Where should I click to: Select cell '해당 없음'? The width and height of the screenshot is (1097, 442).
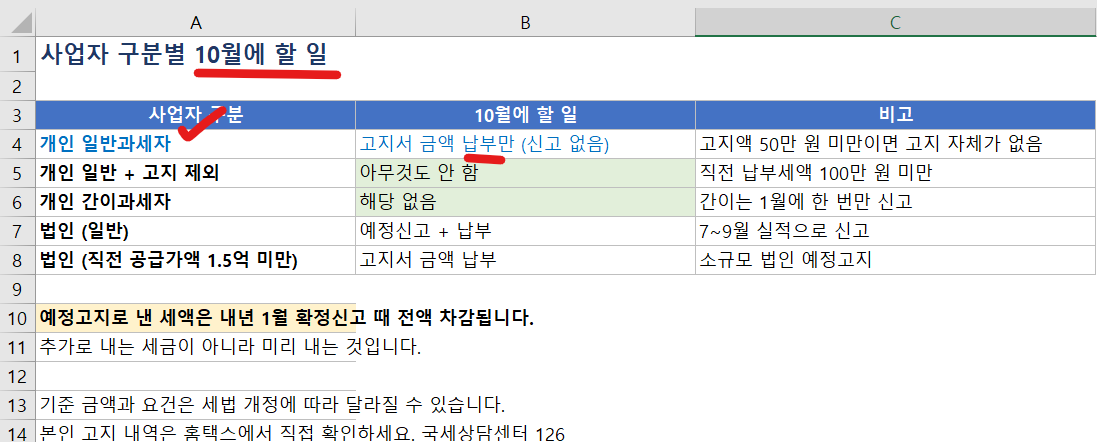525,202
